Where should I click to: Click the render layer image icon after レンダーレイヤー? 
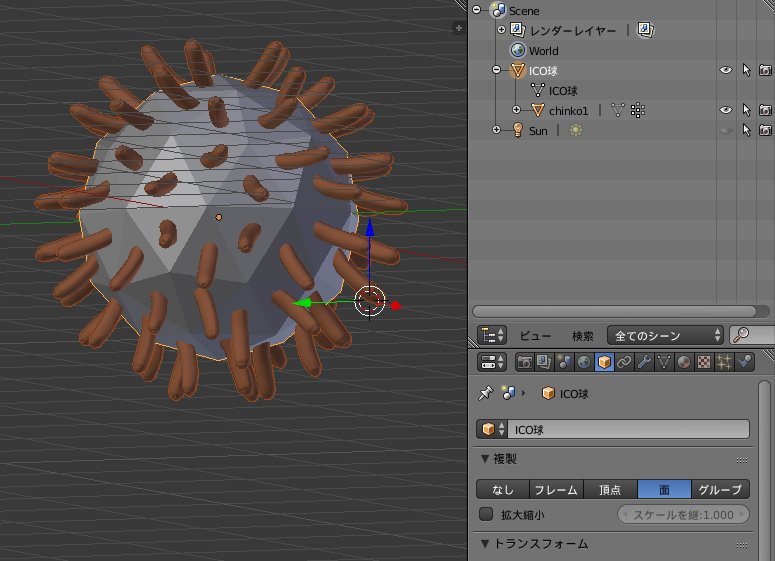tap(645, 30)
